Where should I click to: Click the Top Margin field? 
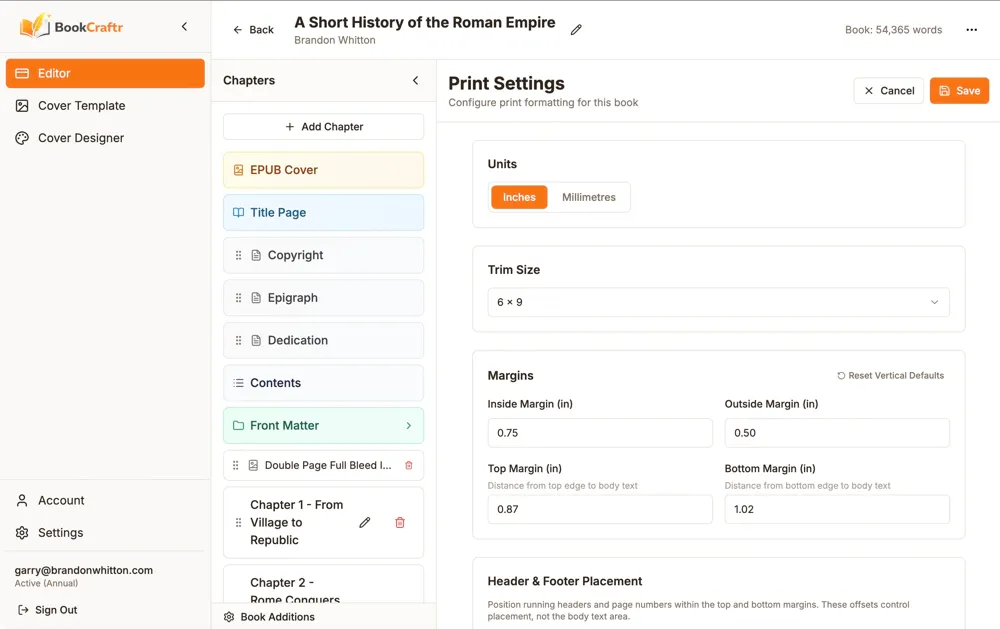point(600,509)
